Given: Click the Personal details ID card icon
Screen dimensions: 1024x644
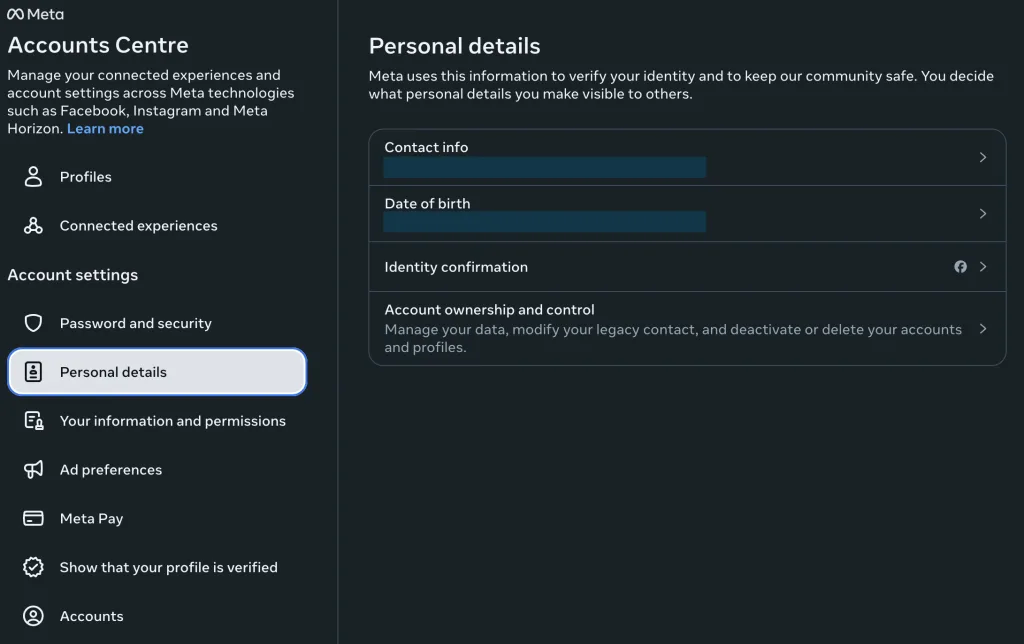Looking at the screenshot, I should 34,372.
